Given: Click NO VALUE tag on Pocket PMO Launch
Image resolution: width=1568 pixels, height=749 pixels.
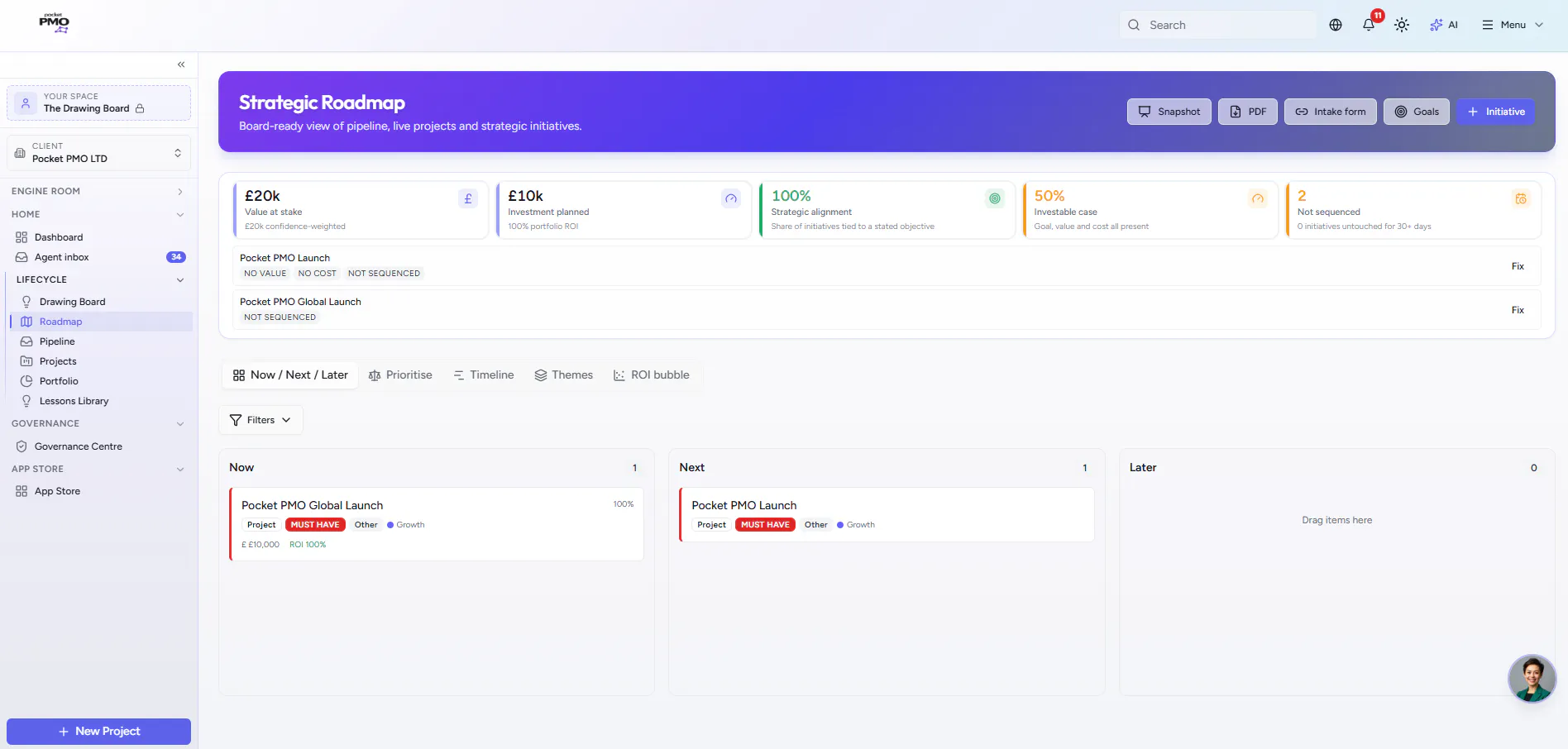Looking at the screenshot, I should pyautogui.click(x=265, y=274).
